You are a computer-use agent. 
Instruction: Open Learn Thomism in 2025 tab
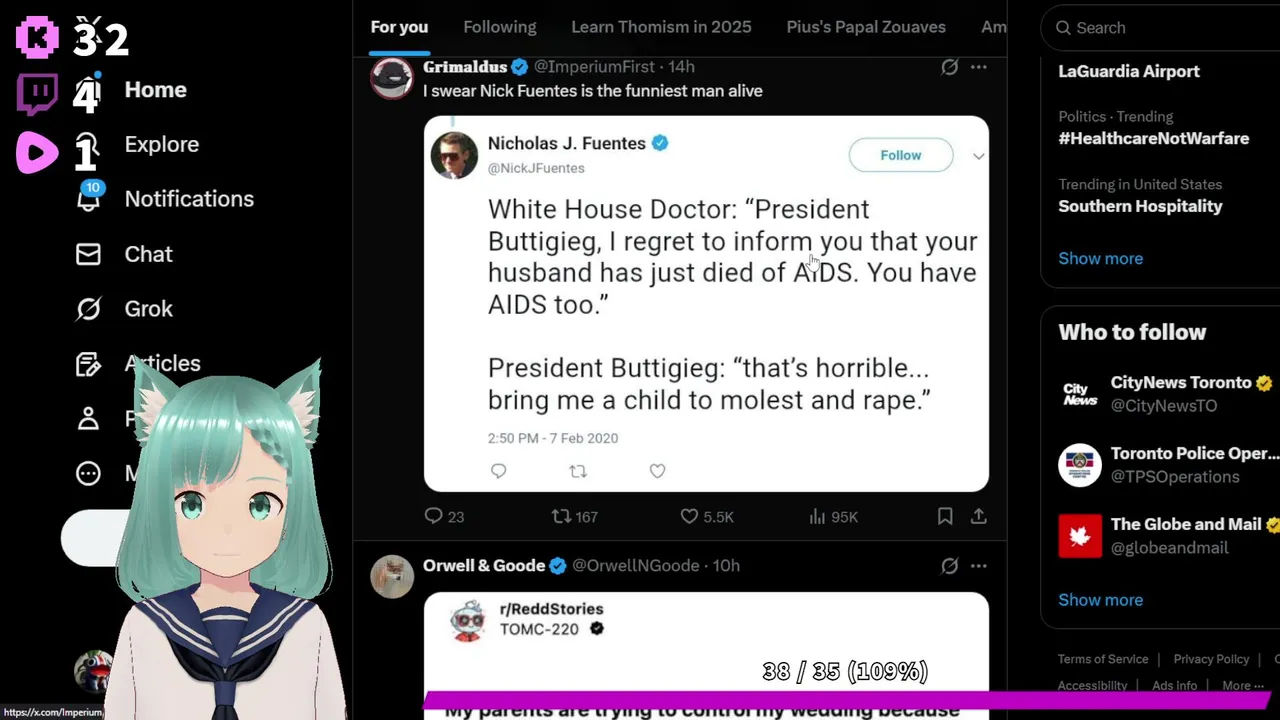pos(661,27)
